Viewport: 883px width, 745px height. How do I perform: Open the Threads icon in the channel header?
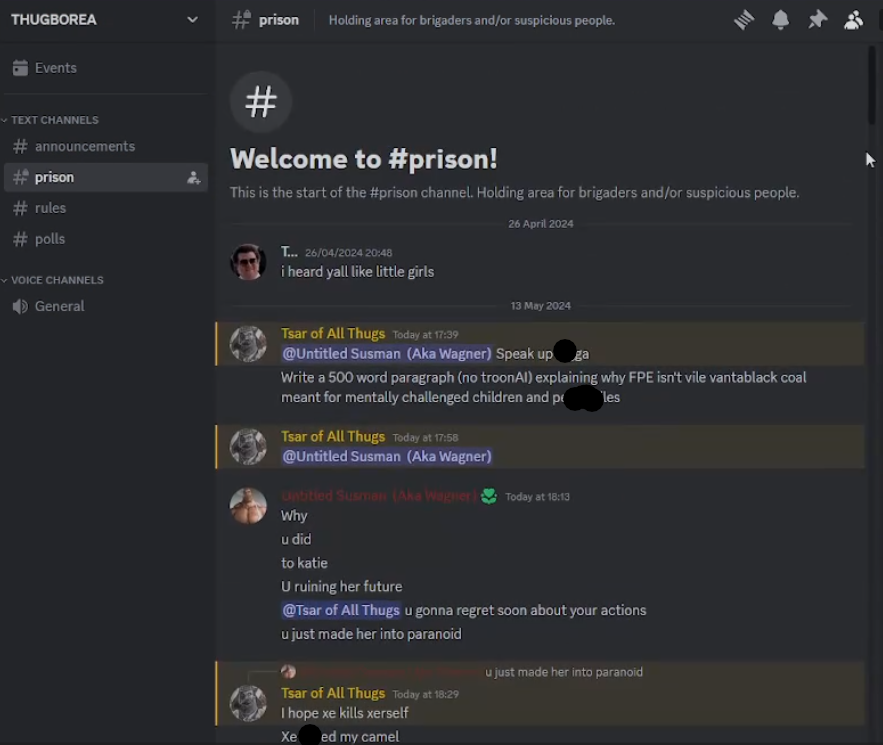tap(744, 20)
